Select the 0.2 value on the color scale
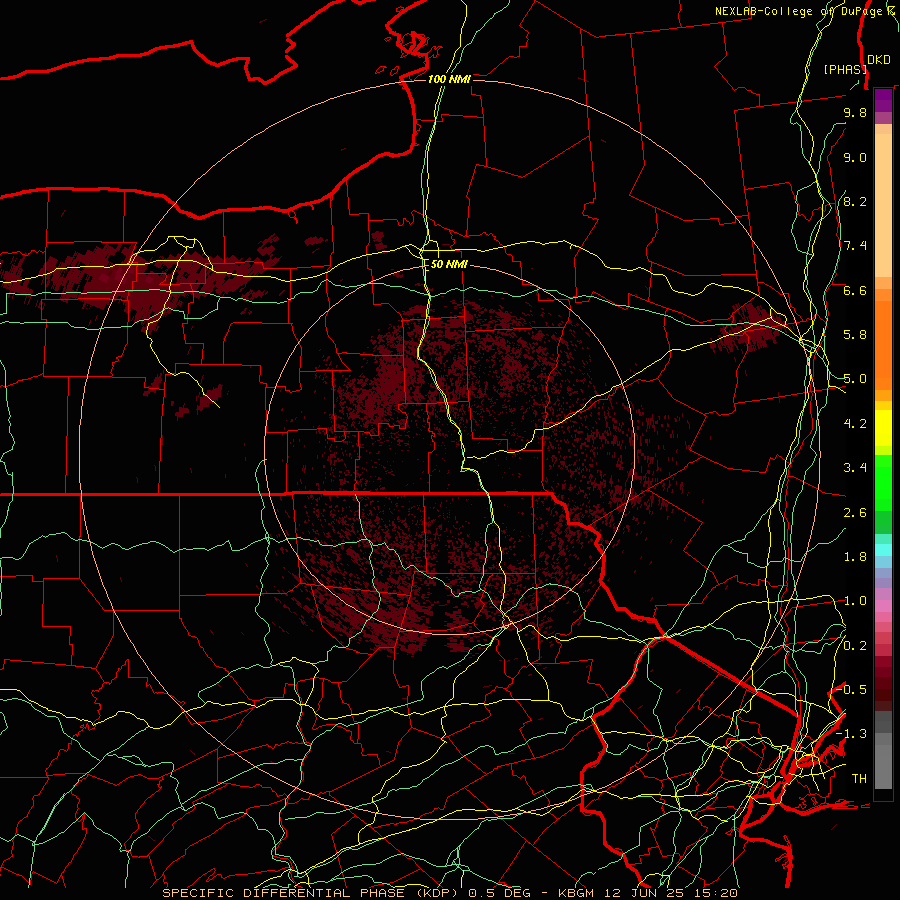 click(855, 646)
